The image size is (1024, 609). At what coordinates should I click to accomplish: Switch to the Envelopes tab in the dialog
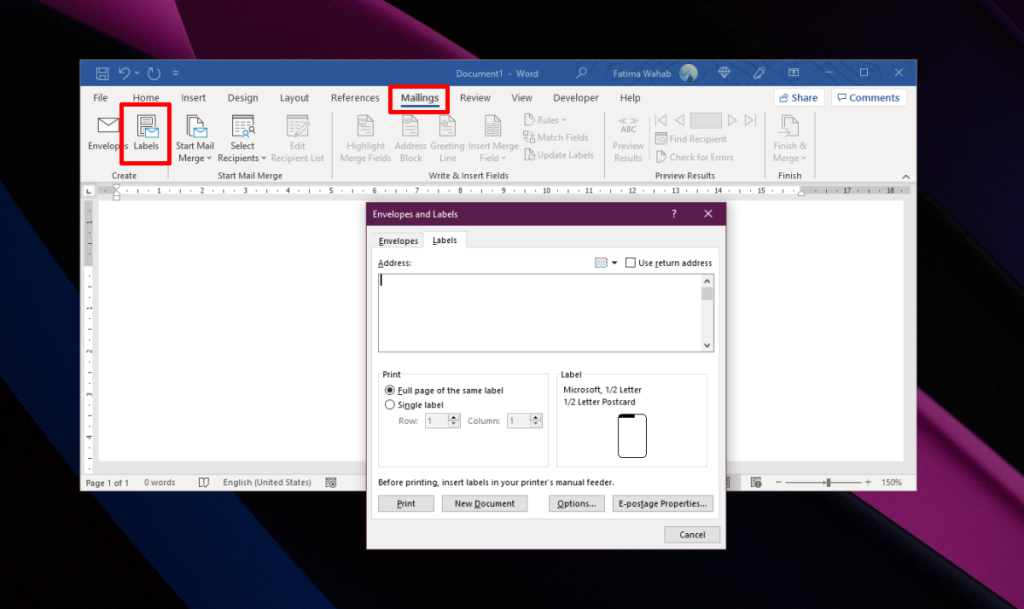point(398,240)
